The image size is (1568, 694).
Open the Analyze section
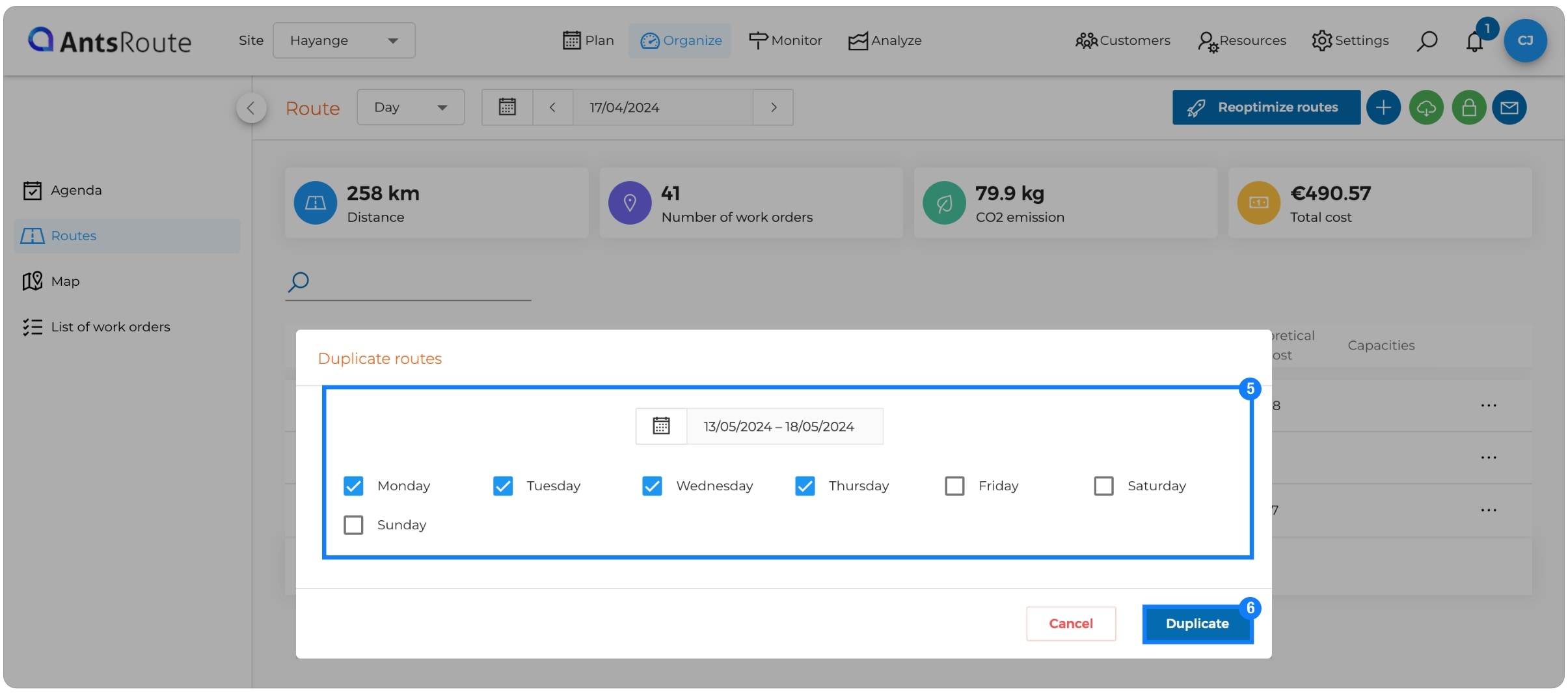[x=885, y=40]
